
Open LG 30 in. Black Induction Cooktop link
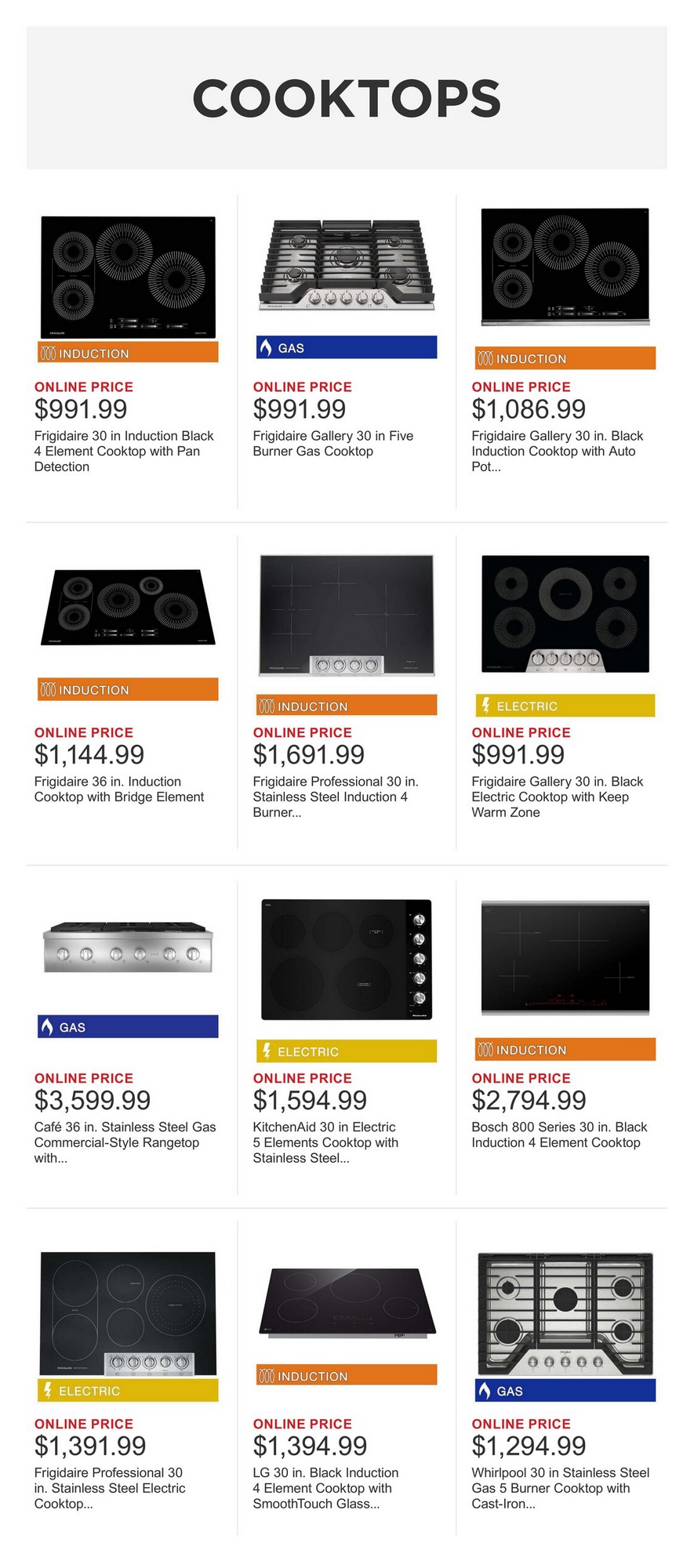[x=325, y=1488]
